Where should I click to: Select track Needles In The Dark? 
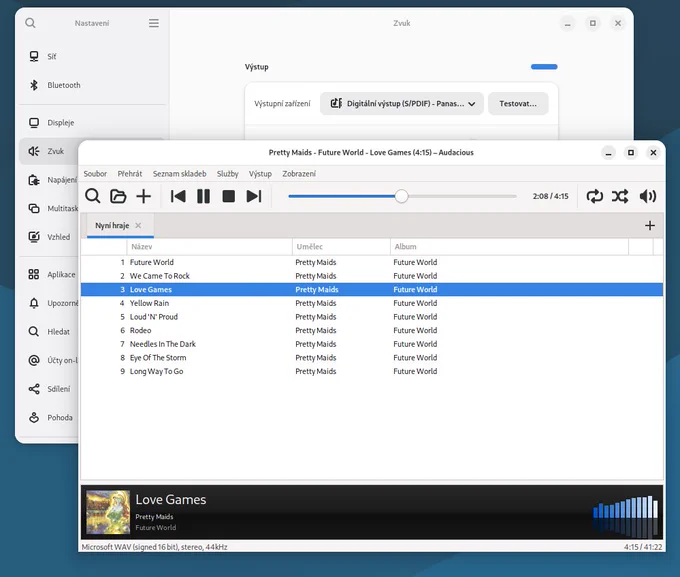click(372, 344)
